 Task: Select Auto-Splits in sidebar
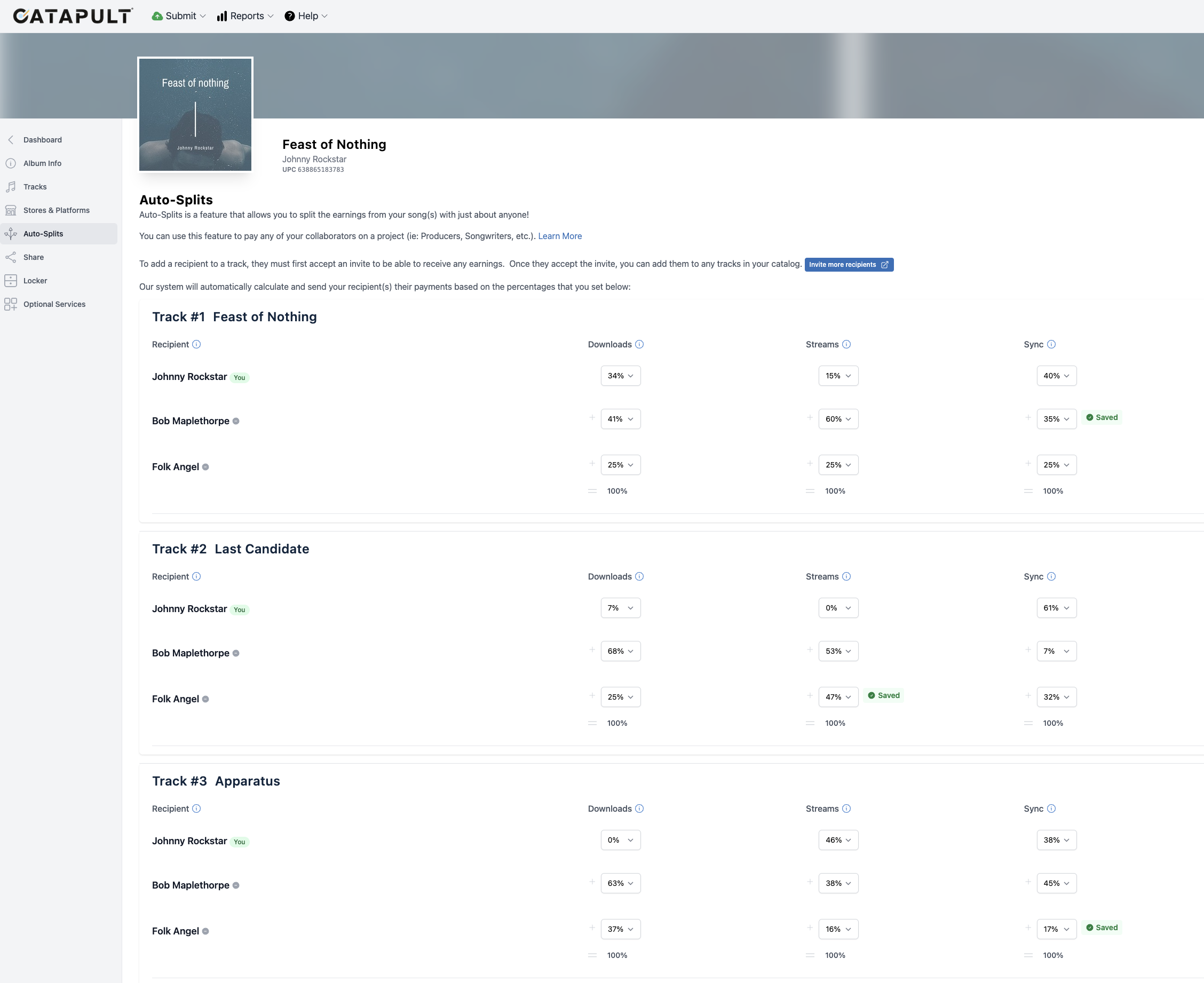click(59, 234)
